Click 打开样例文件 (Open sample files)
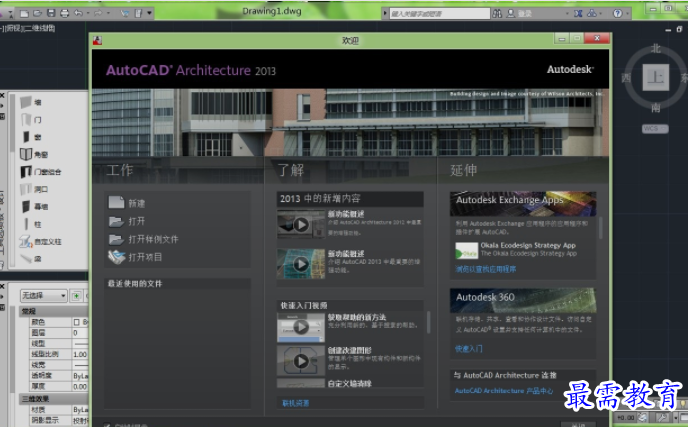This screenshot has width=688, height=427. click(143, 239)
